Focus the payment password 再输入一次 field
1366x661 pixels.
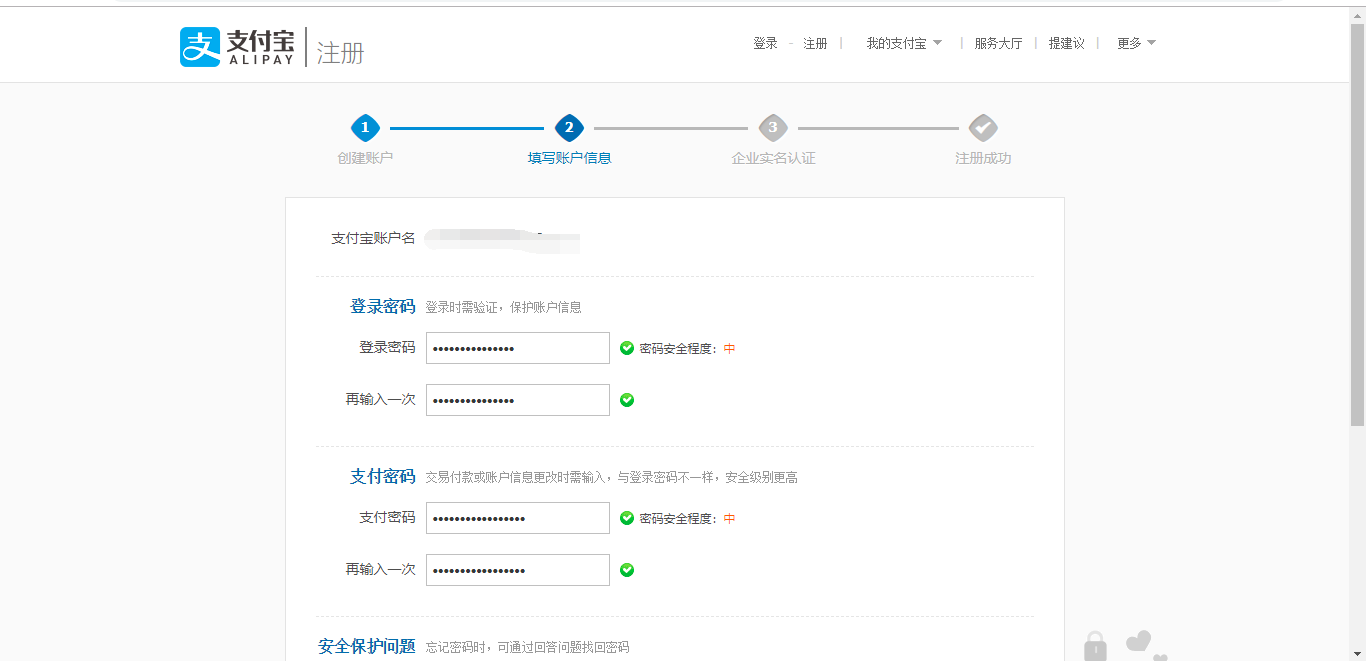[x=517, y=570]
